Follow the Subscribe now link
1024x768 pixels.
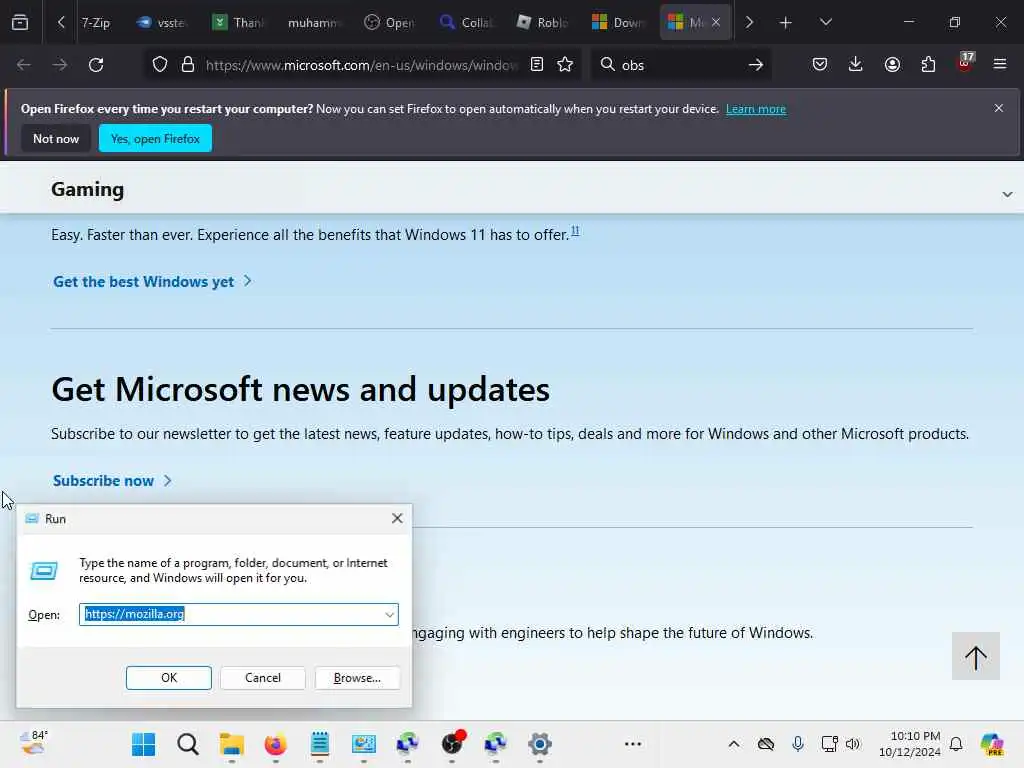pyautogui.click(x=112, y=481)
